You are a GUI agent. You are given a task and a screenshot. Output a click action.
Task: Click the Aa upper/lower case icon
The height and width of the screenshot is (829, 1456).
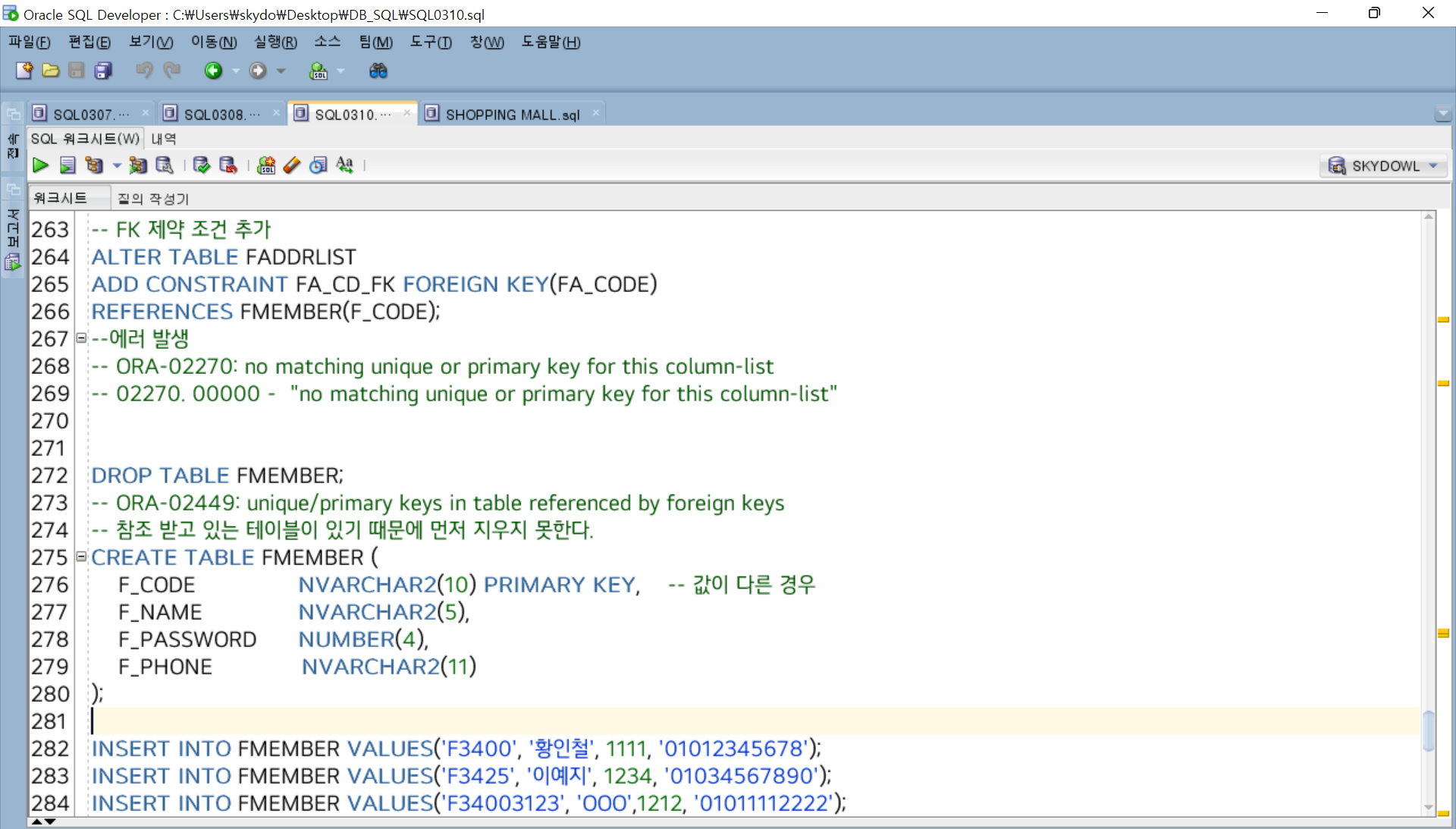tap(345, 165)
